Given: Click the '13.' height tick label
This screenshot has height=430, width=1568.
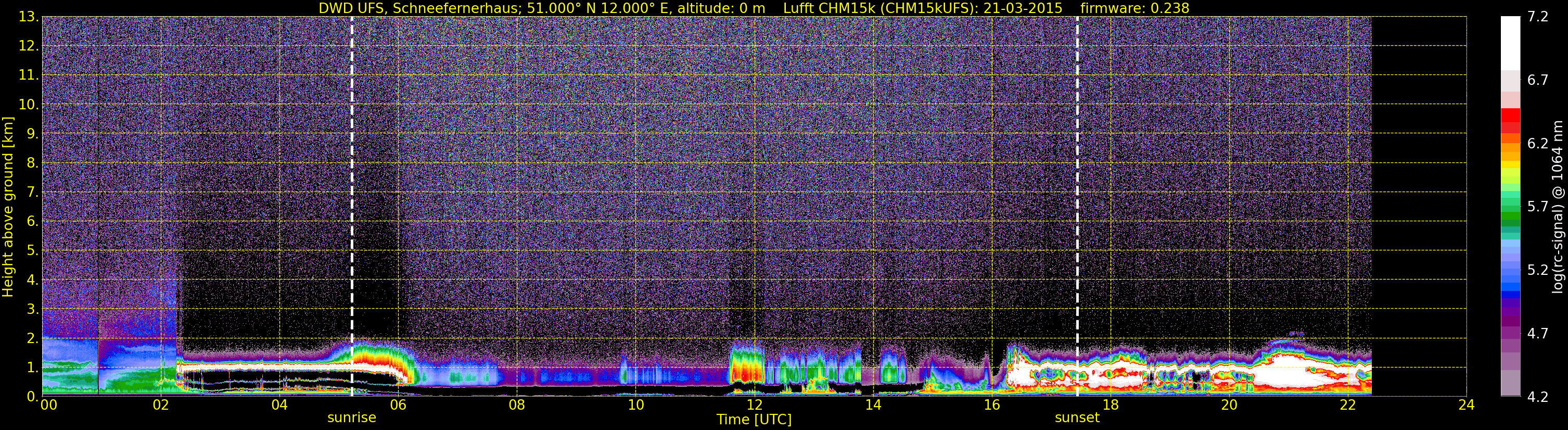Looking at the screenshot, I should (29, 17).
